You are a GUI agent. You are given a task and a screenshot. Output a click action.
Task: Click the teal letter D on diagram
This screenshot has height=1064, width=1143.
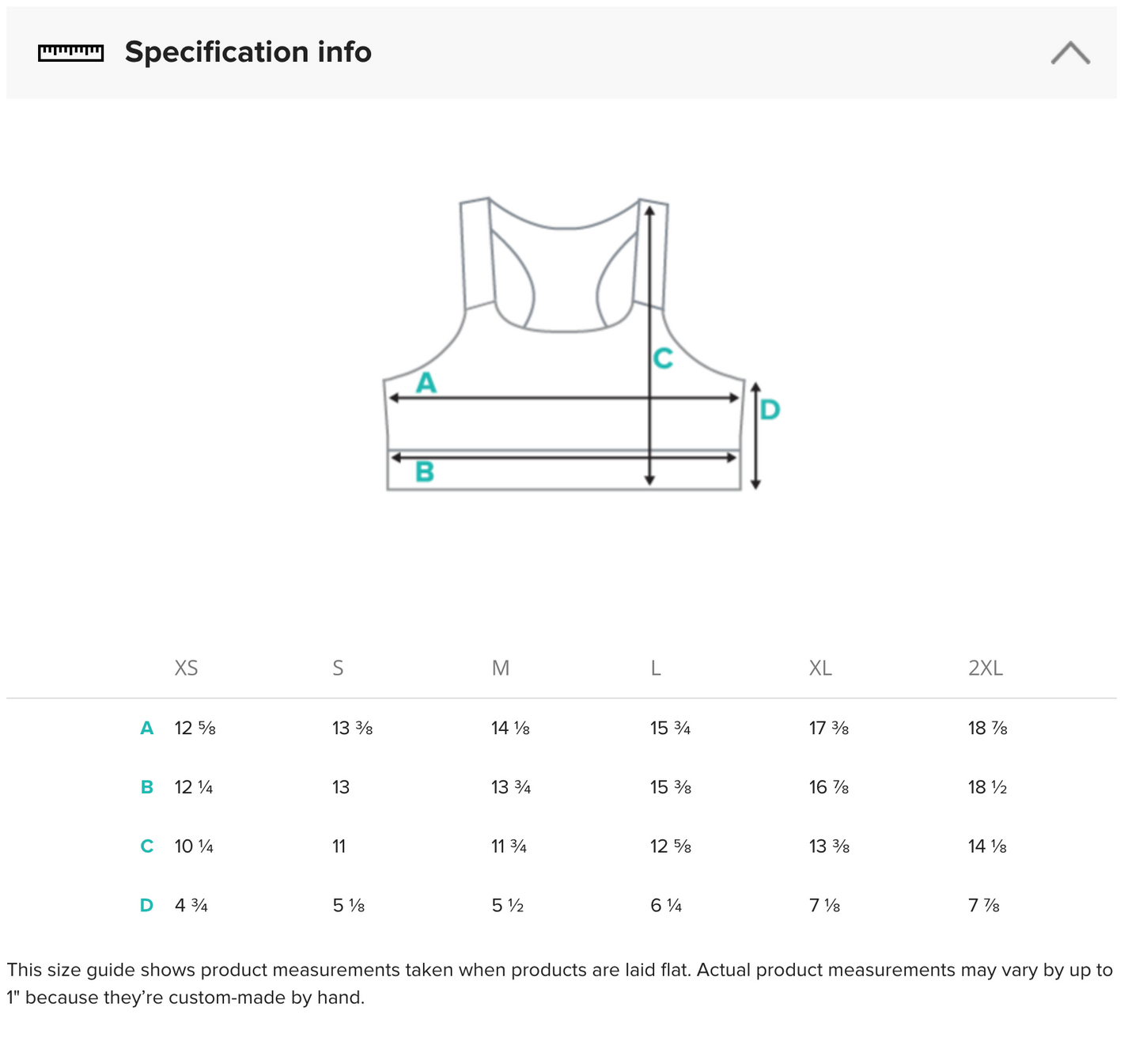click(x=770, y=410)
